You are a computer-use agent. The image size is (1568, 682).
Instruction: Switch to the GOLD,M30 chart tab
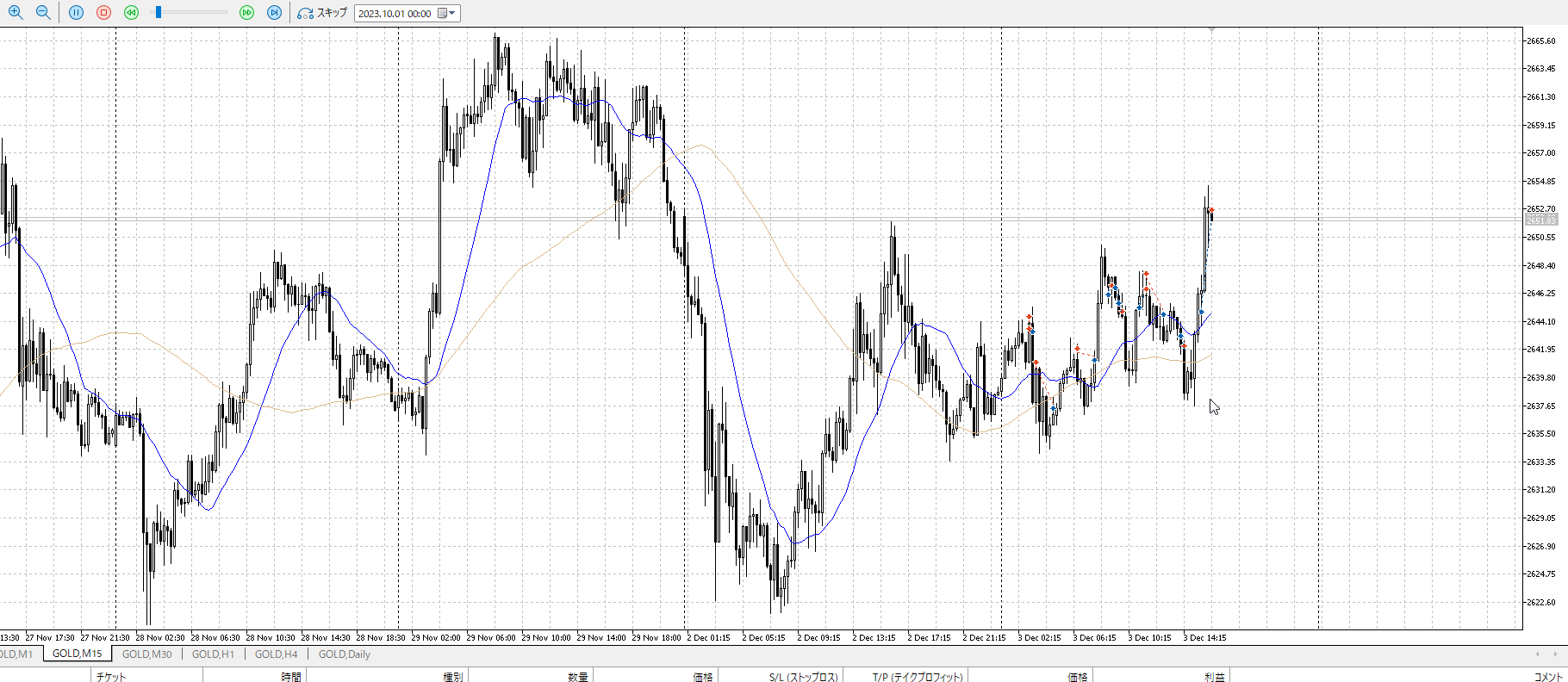click(146, 654)
